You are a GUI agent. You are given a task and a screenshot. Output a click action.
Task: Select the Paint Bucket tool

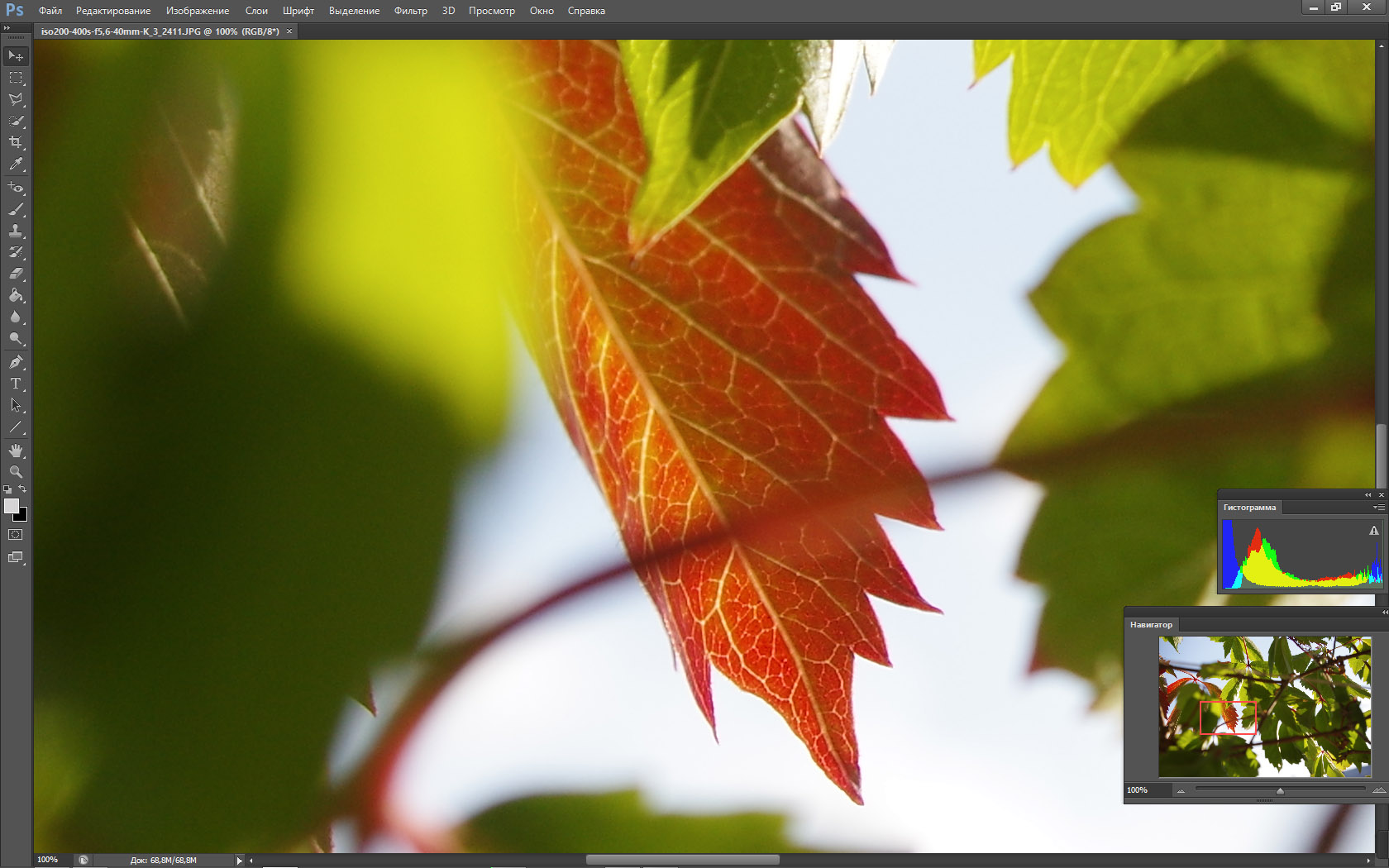(x=16, y=295)
